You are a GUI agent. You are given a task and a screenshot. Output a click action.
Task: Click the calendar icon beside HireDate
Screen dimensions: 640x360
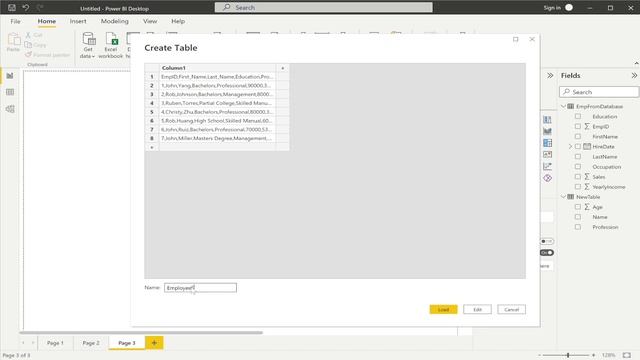[587, 147]
